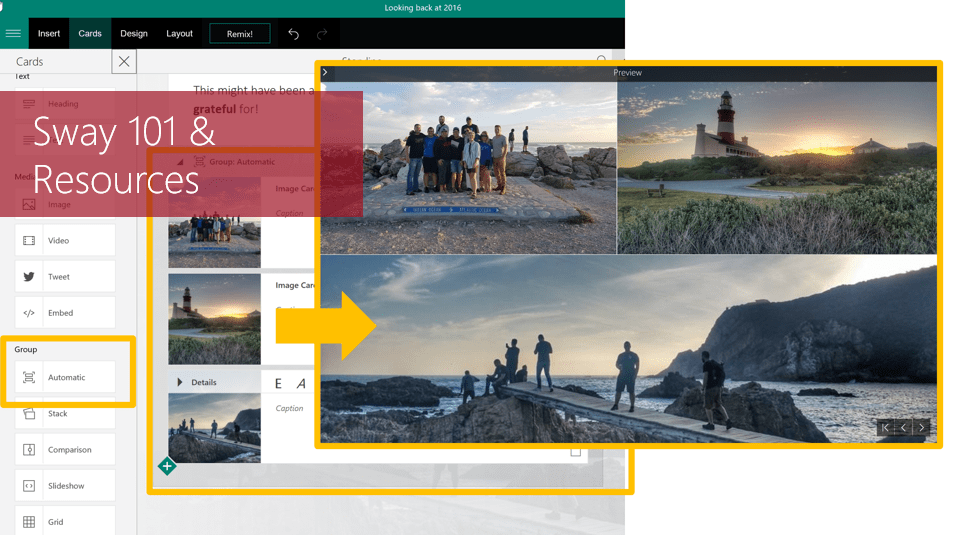The width and height of the screenshot is (954, 535).
Task: Add a Tweet card
Action: 65,276
